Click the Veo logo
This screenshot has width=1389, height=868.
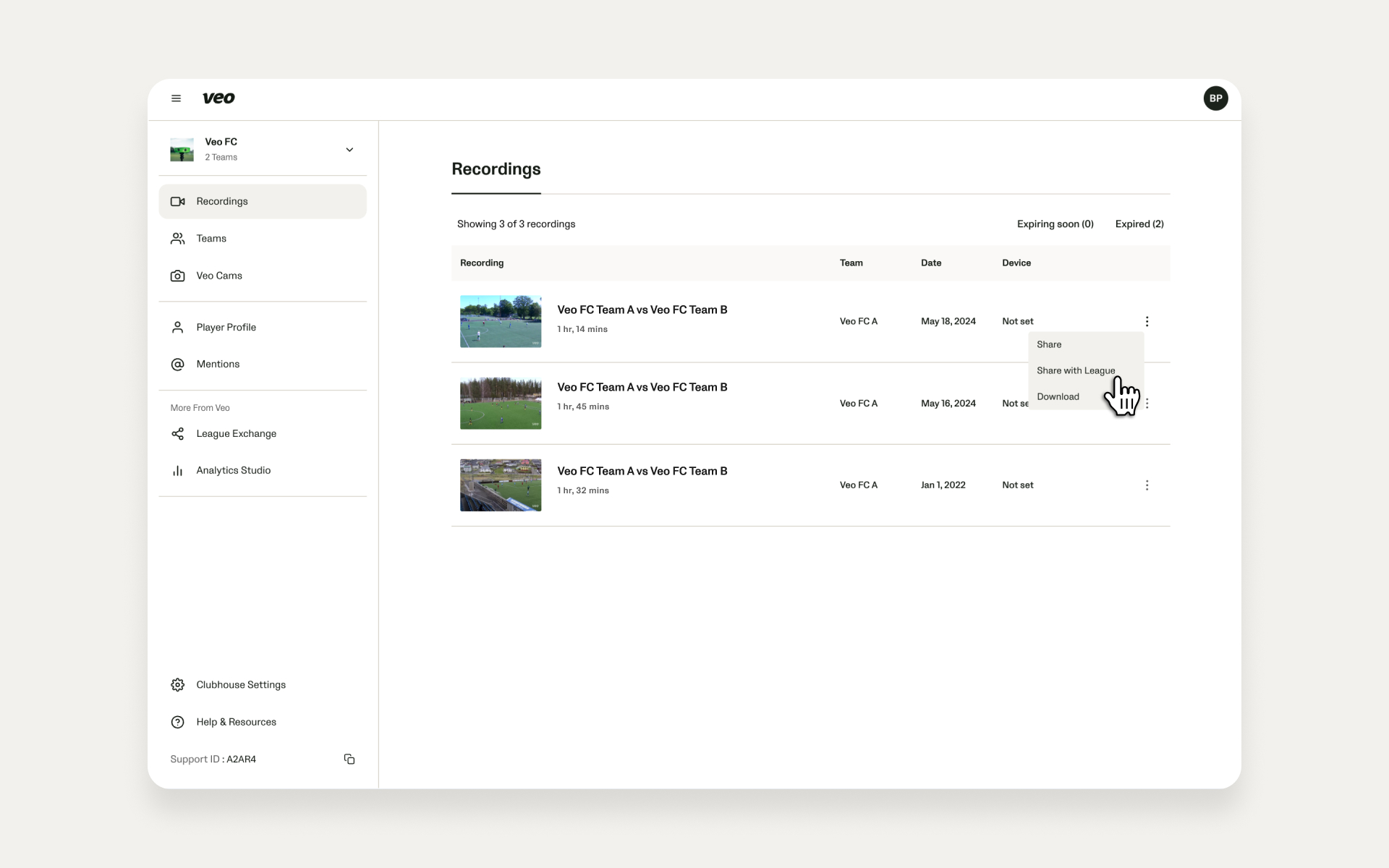coord(218,98)
